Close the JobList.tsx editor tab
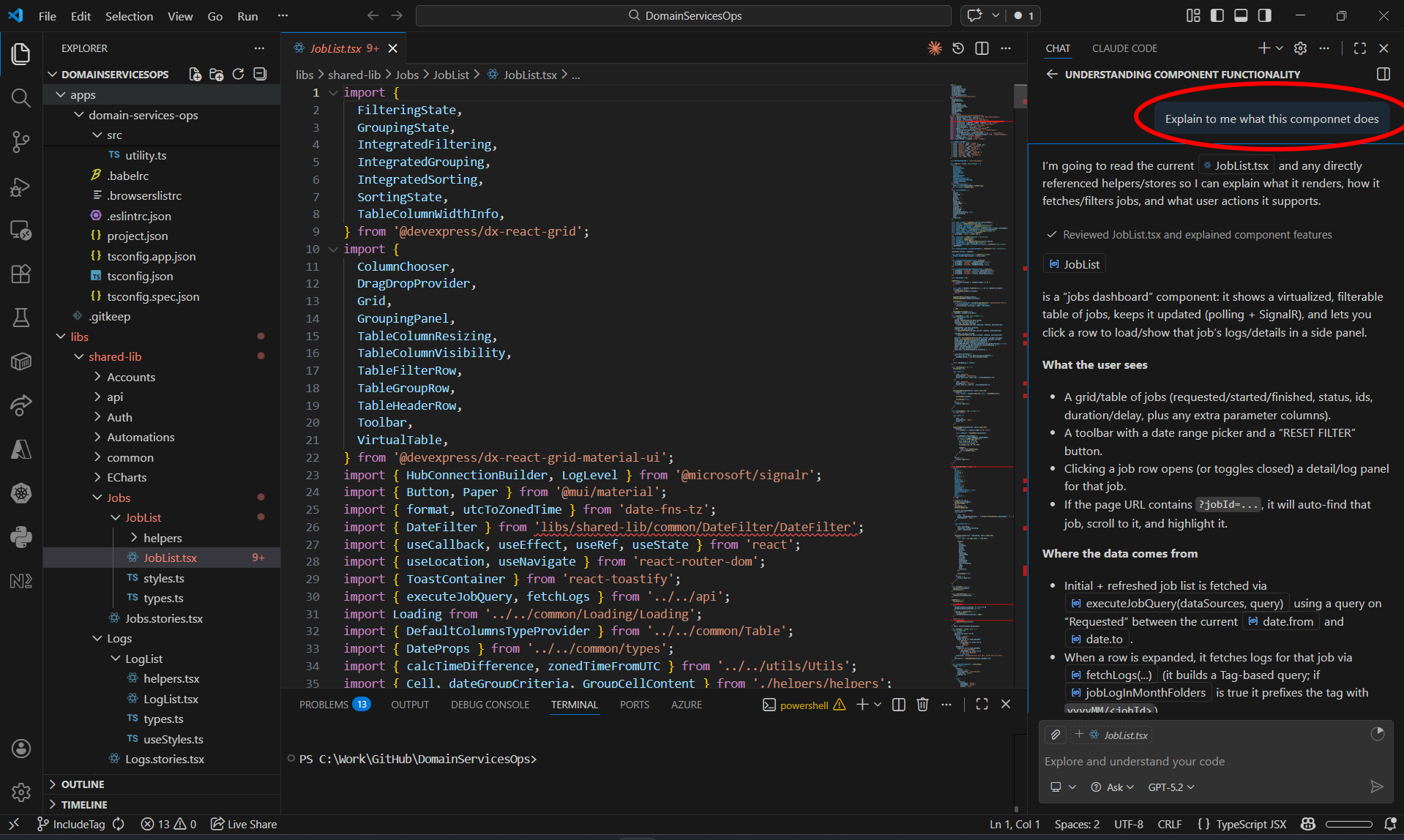Image resolution: width=1404 pixels, height=840 pixels. (393, 48)
